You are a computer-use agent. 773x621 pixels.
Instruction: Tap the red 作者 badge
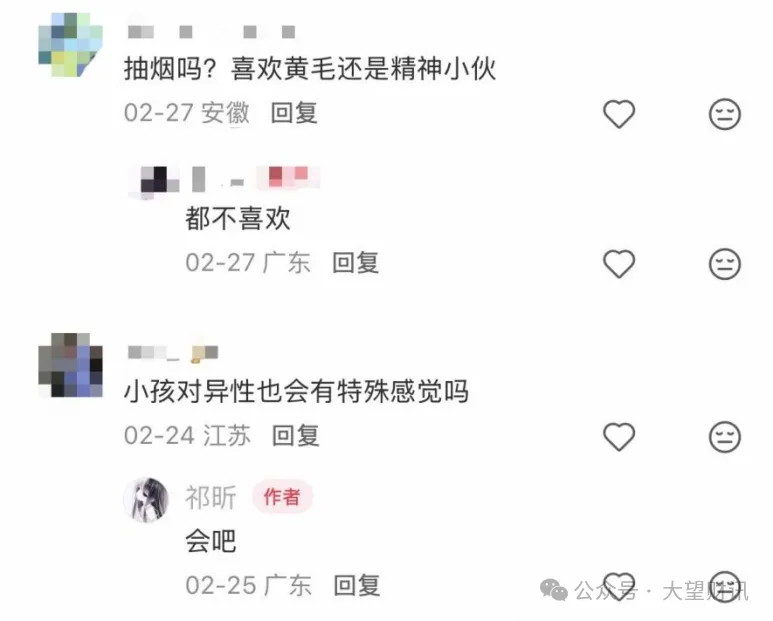tap(282, 497)
